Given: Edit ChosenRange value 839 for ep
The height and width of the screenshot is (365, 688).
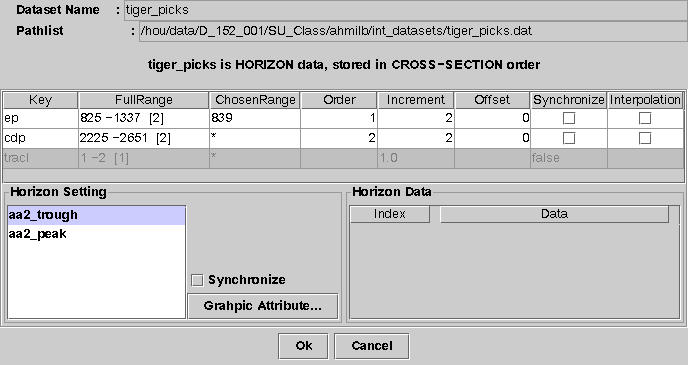Looking at the screenshot, I should (255, 118).
